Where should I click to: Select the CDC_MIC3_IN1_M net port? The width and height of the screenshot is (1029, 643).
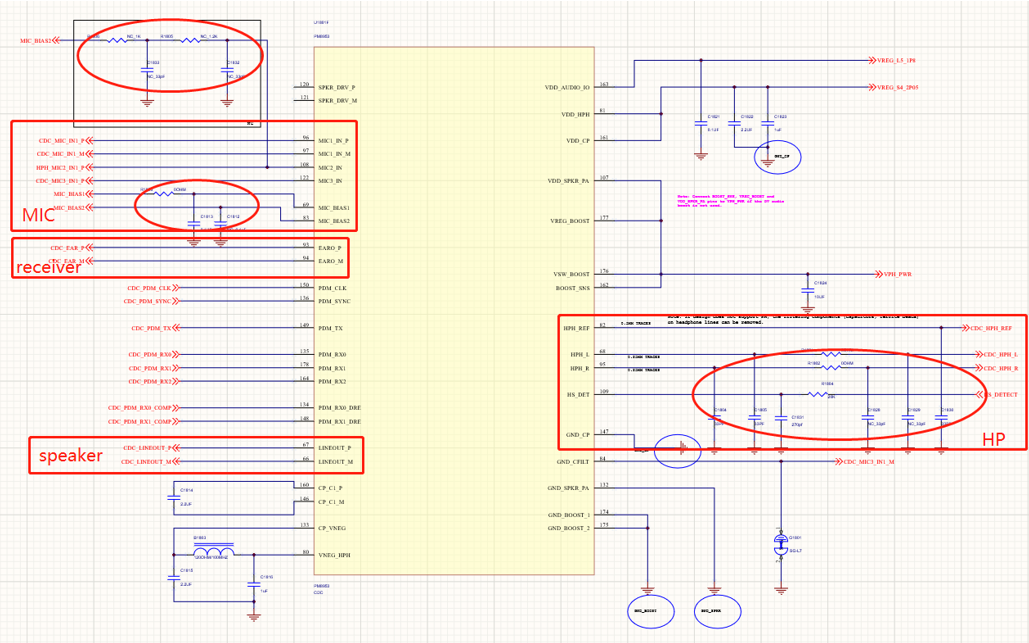(x=865, y=462)
